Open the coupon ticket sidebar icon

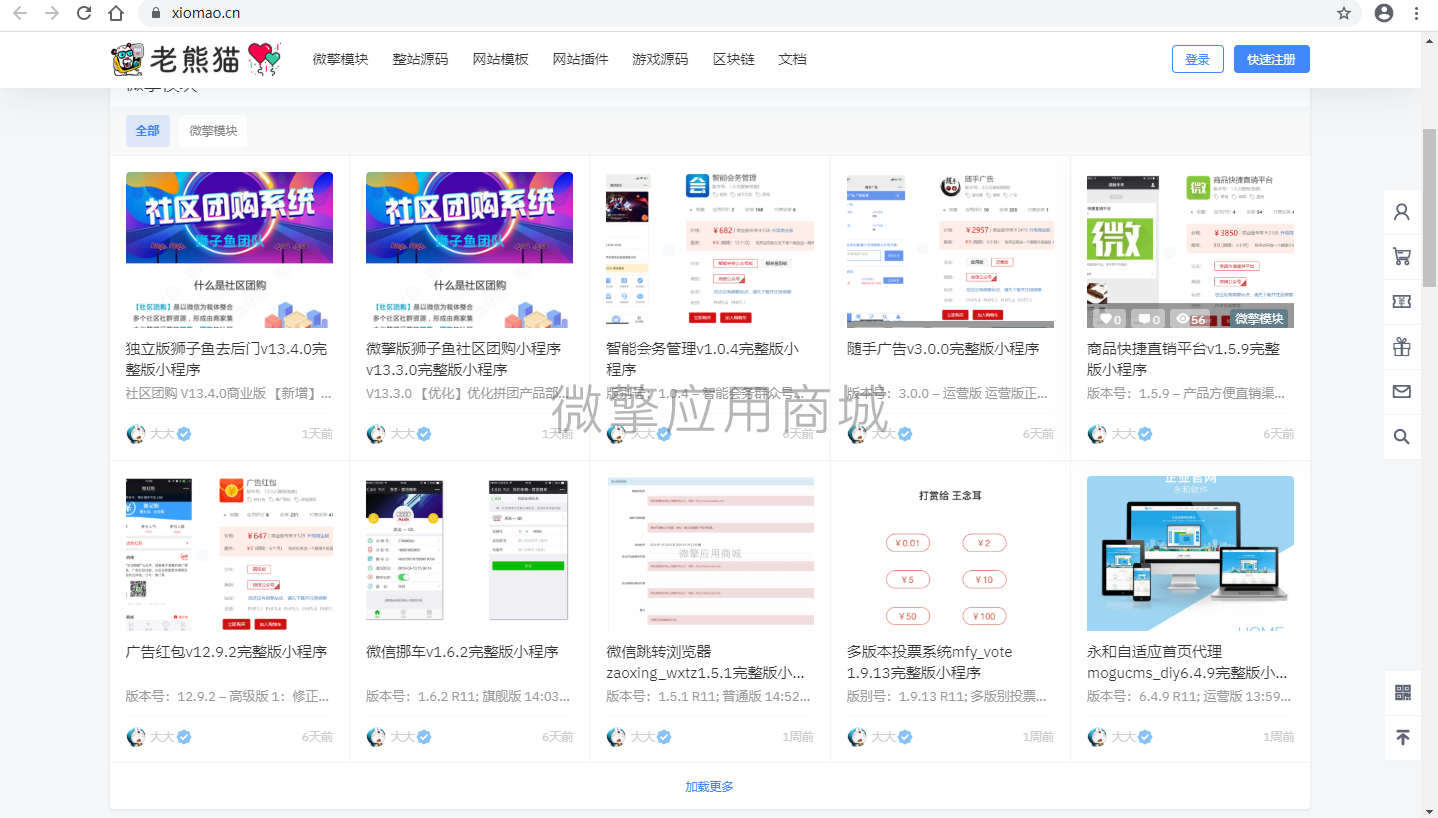point(1402,302)
